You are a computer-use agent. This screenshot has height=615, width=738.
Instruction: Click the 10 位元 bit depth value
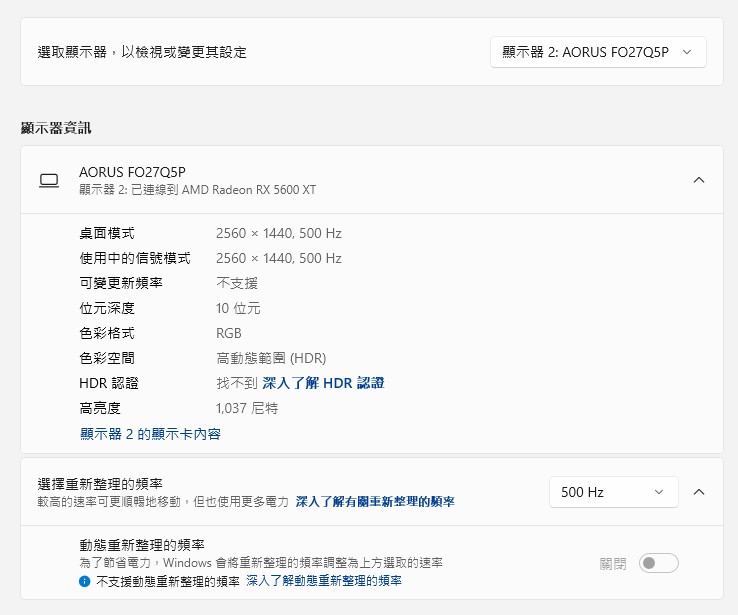click(238, 308)
